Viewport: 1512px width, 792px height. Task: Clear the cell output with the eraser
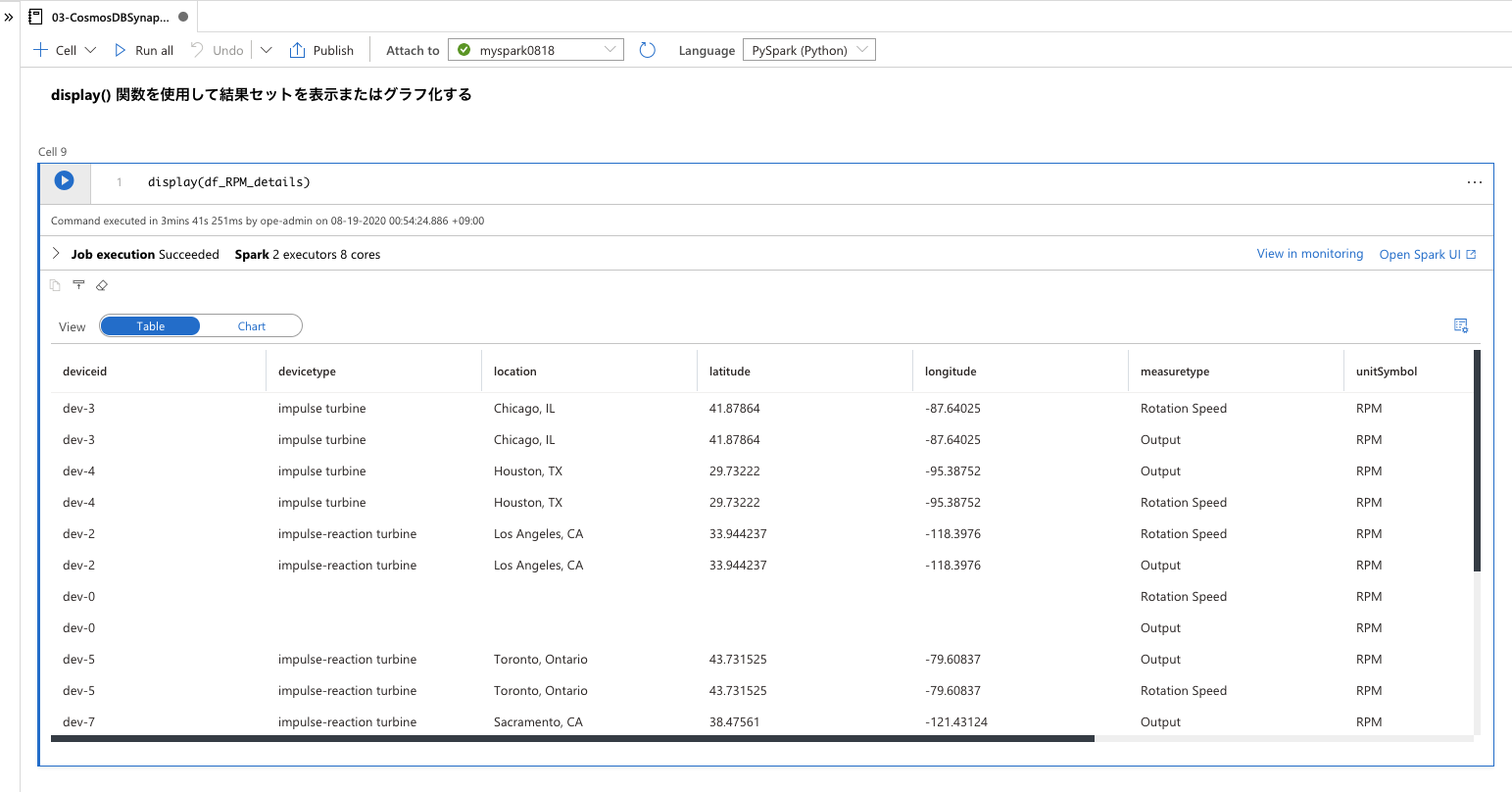(102, 285)
